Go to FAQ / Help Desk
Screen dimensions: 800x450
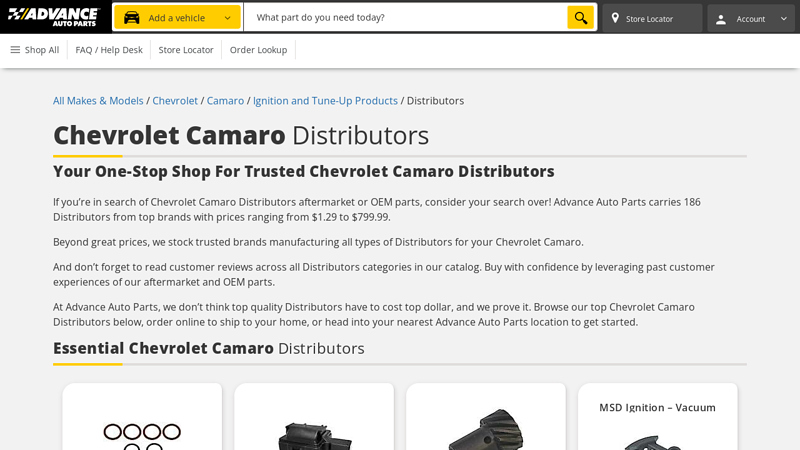109,50
